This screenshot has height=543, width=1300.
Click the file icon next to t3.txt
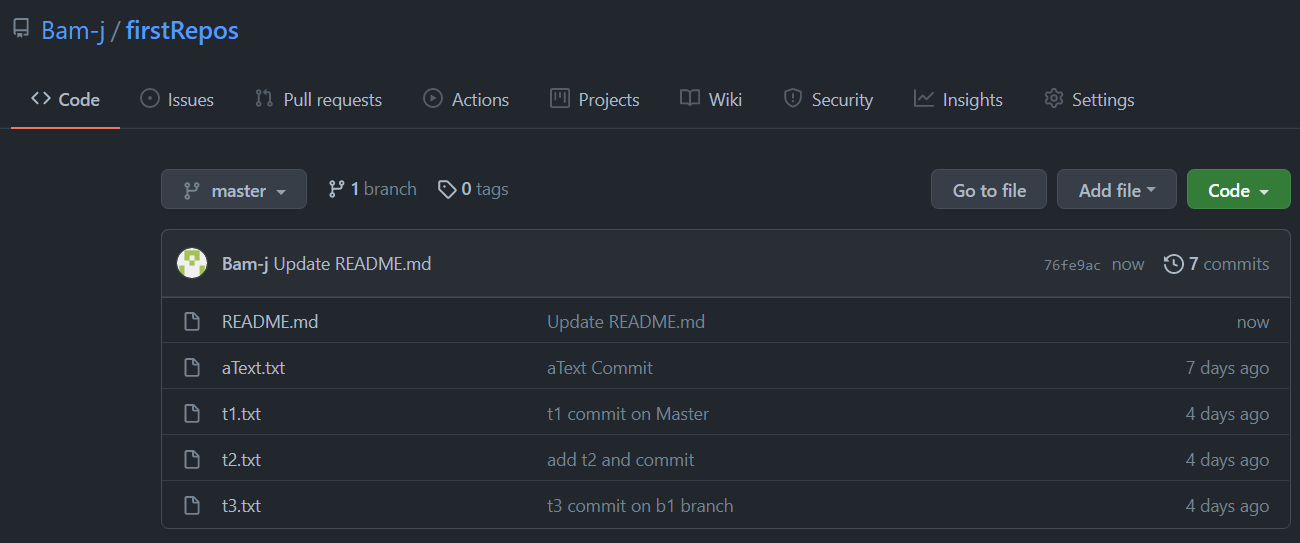(192, 506)
